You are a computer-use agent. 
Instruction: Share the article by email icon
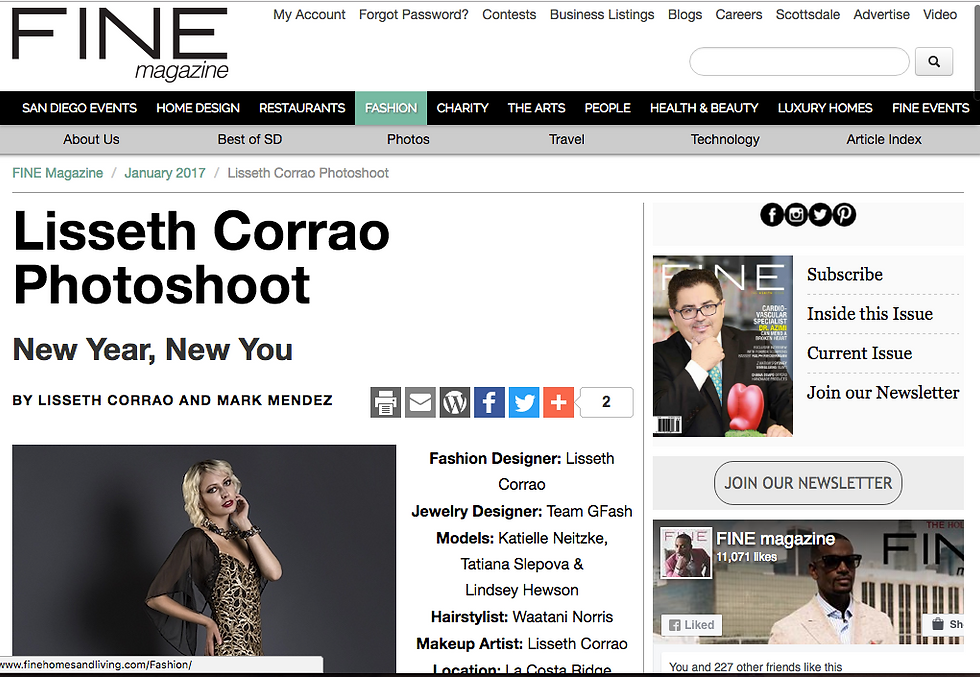point(420,402)
